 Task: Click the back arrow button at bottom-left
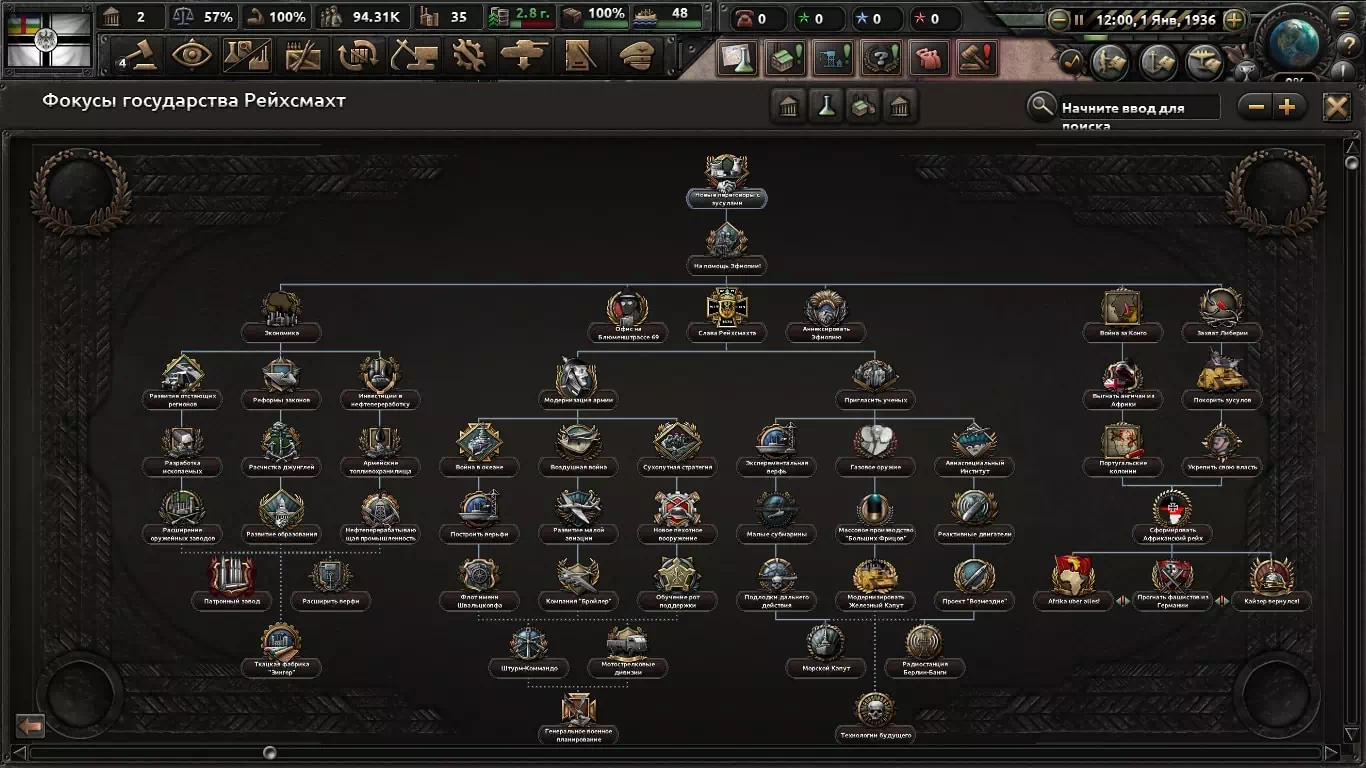coord(30,725)
